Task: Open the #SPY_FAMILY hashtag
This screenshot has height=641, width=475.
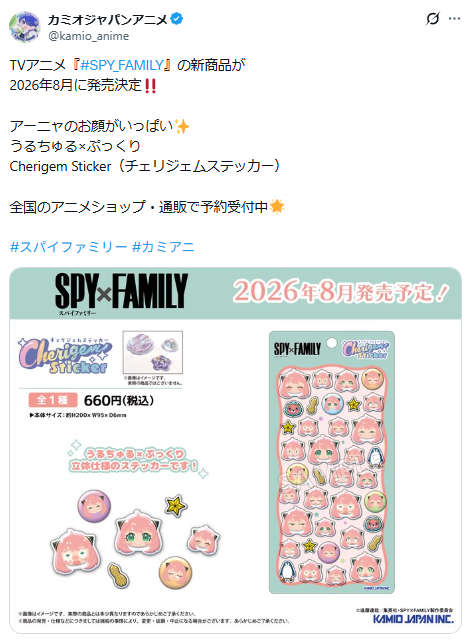Action: tap(122, 65)
